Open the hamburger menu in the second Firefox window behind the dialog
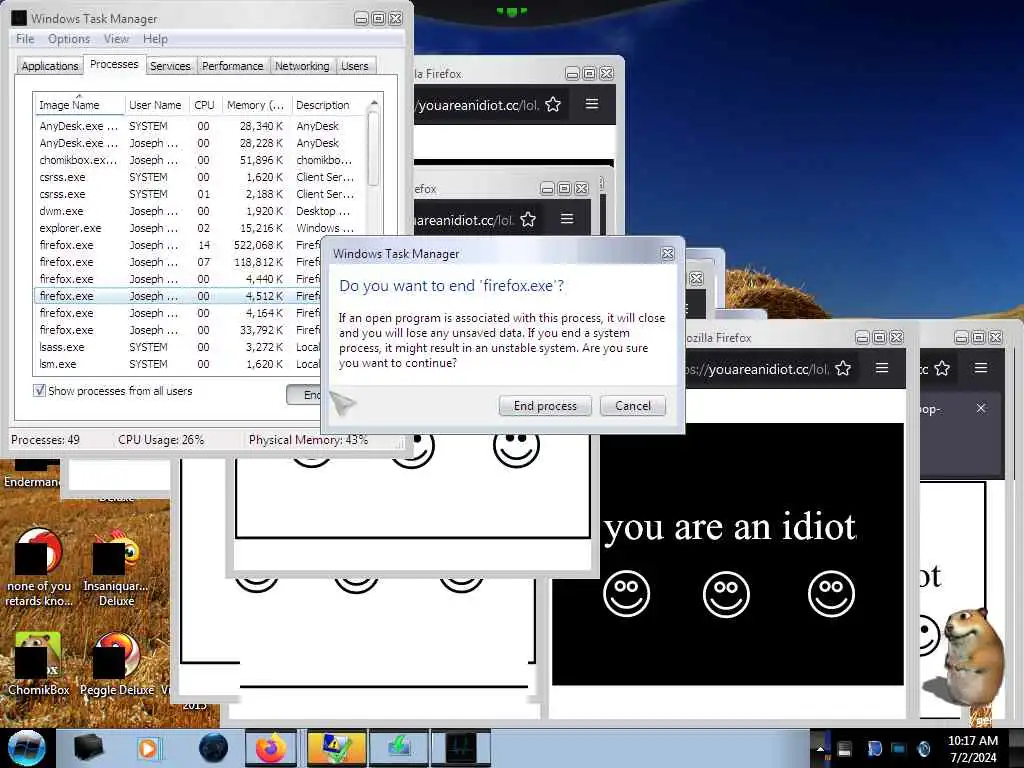The height and width of the screenshot is (768, 1024). (x=567, y=219)
